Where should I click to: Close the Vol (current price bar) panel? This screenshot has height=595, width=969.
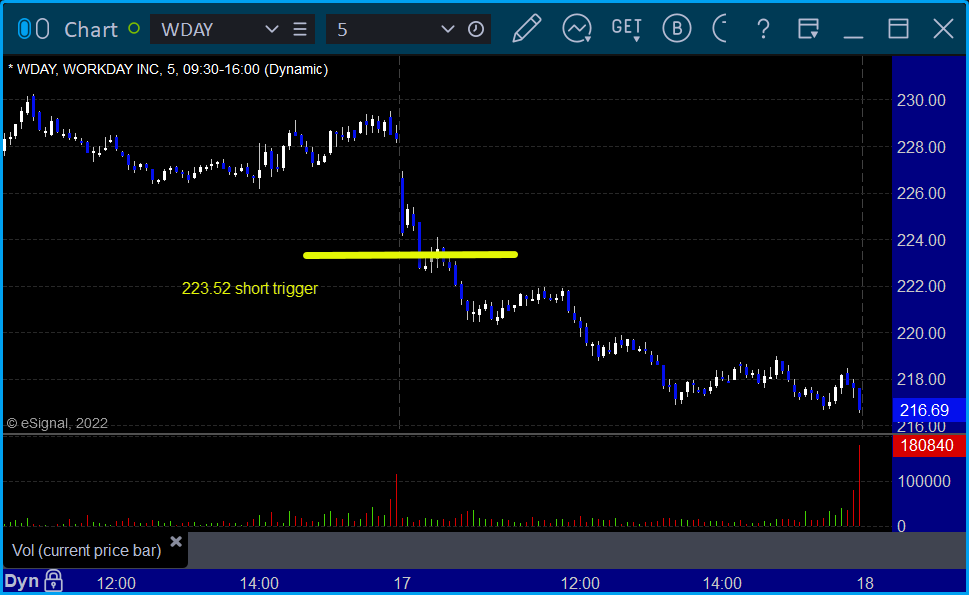coord(176,542)
